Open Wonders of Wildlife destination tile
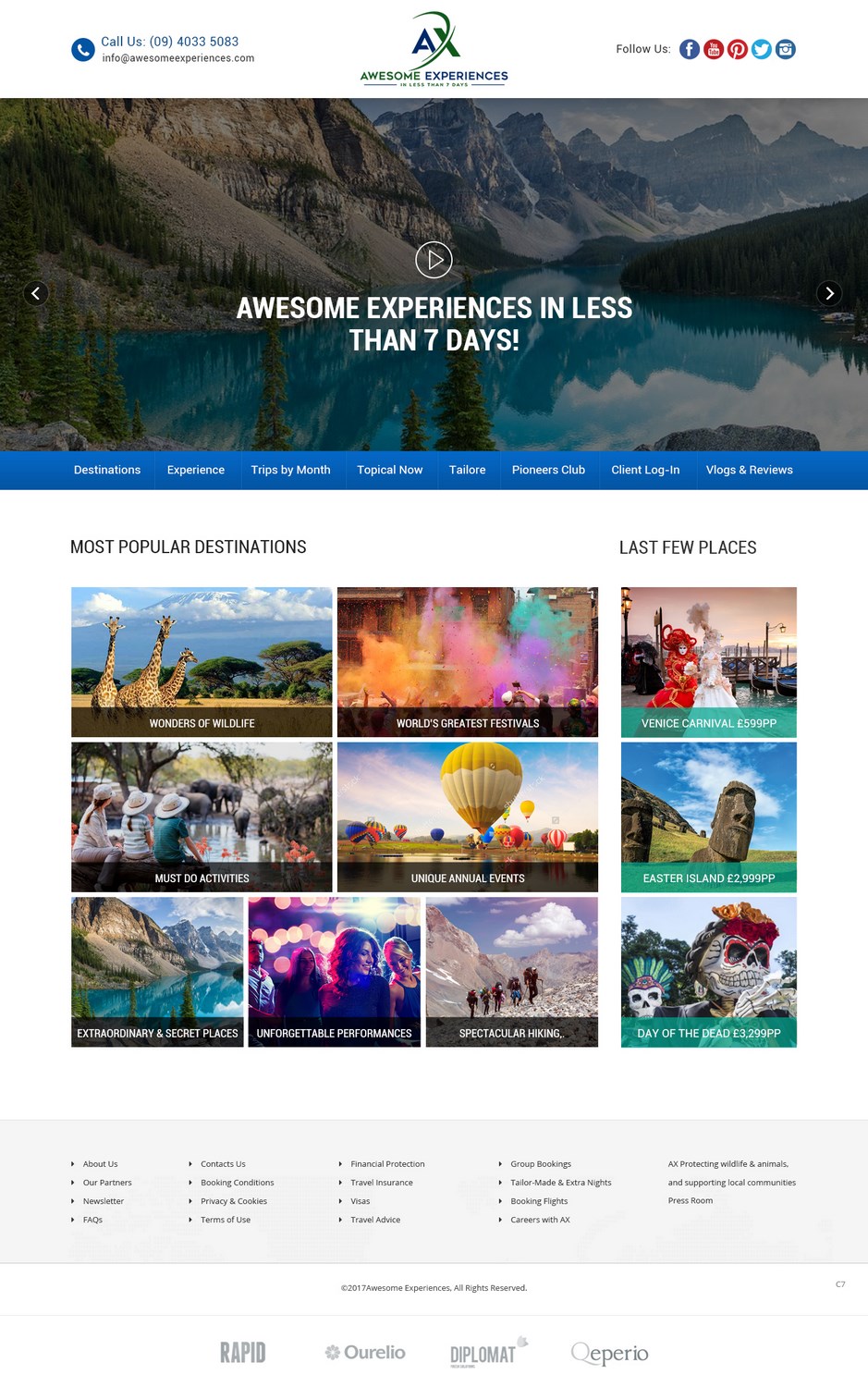This screenshot has width=868, height=1387. click(202, 662)
